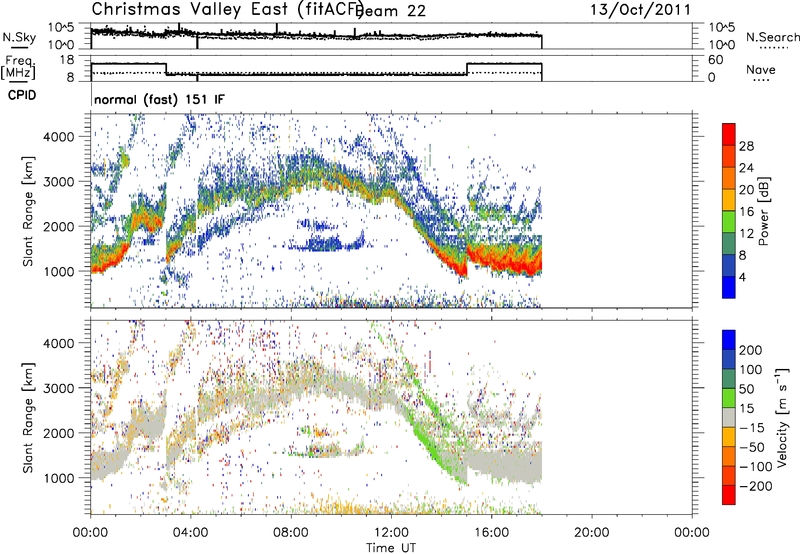Screen dimensions: 800x554
Task: Click the 'N.Sky' legend label
Action: 19,37
